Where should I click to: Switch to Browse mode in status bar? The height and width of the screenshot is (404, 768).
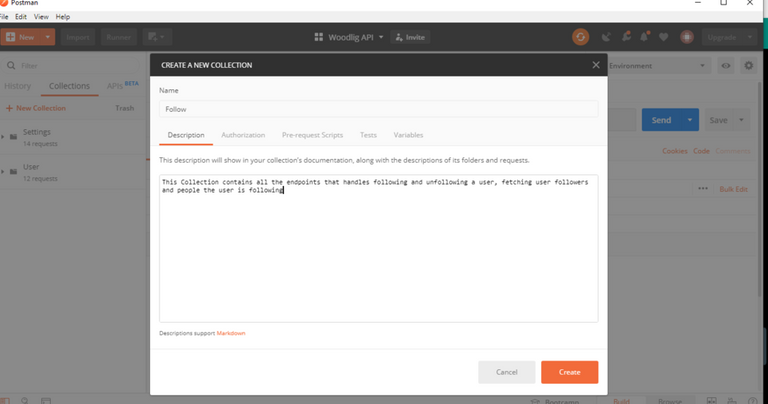click(x=670, y=401)
